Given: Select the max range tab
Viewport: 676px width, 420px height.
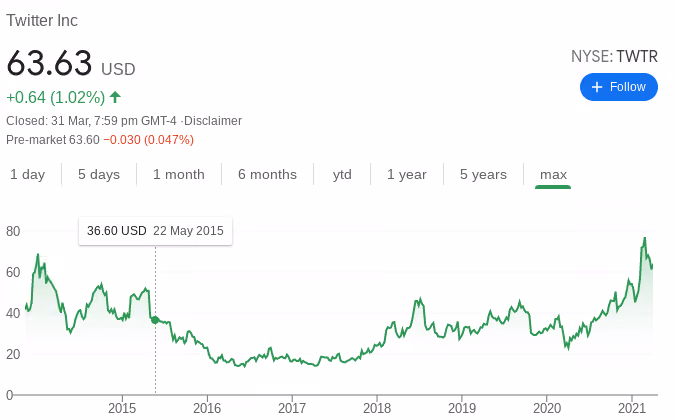Looking at the screenshot, I should pyautogui.click(x=553, y=175).
